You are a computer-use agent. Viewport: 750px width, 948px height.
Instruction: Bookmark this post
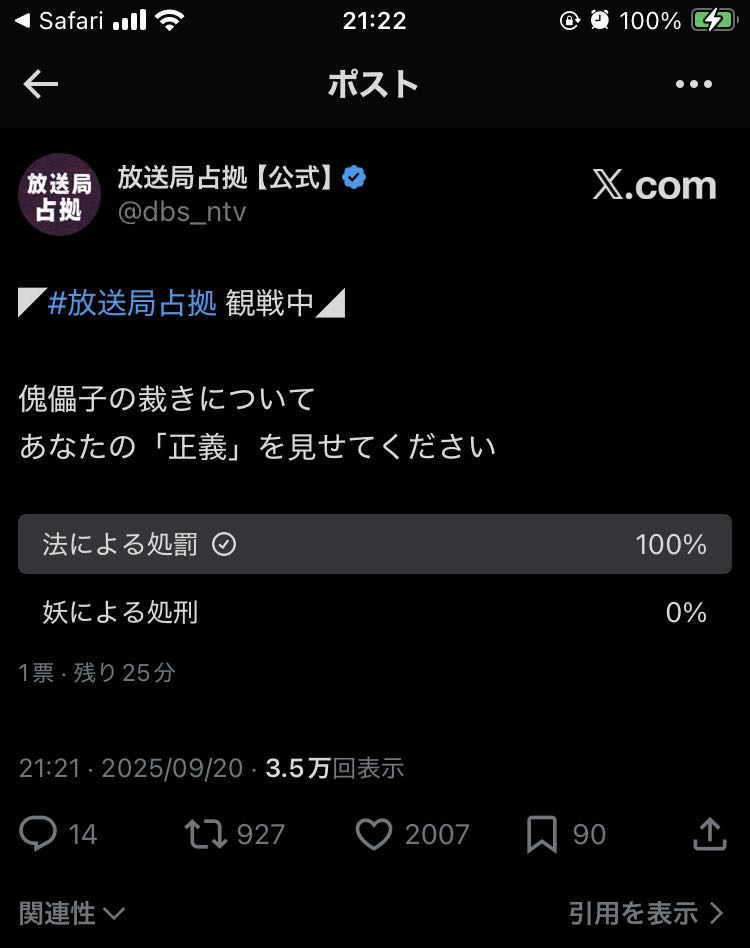click(x=542, y=834)
